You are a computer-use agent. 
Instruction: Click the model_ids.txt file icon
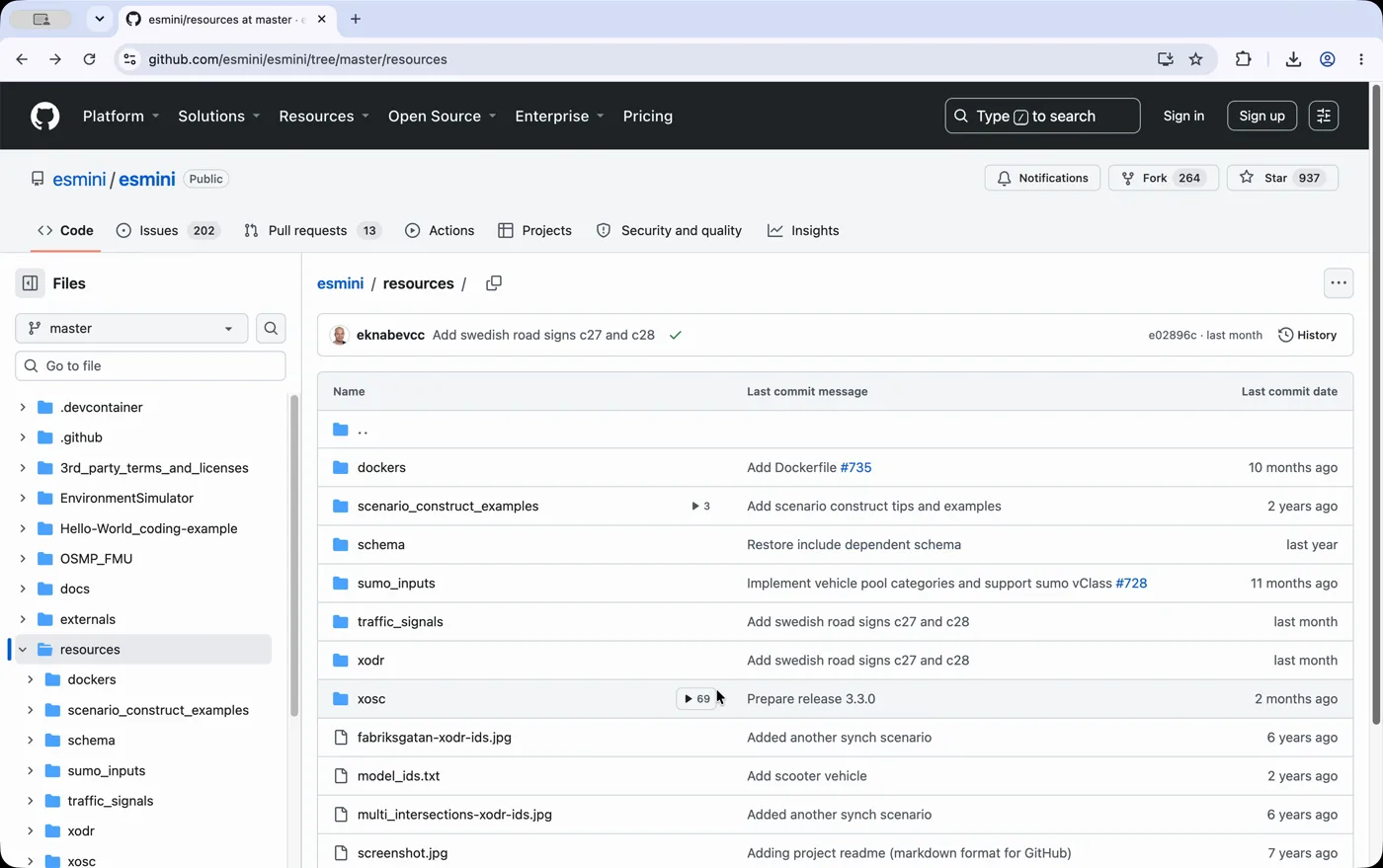[341, 776]
